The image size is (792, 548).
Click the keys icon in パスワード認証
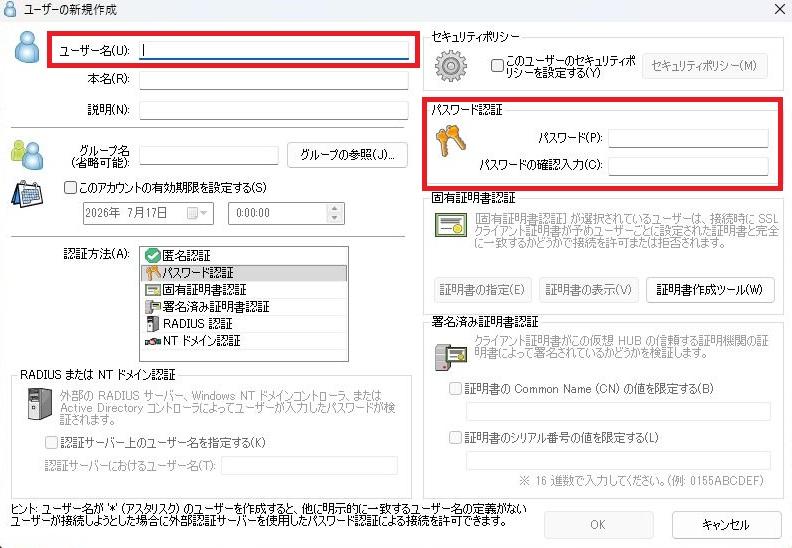pyautogui.click(x=450, y=141)
